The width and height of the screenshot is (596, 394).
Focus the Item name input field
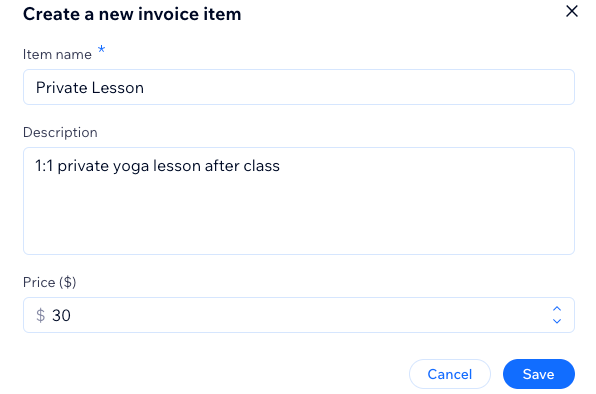coord(299,87)
